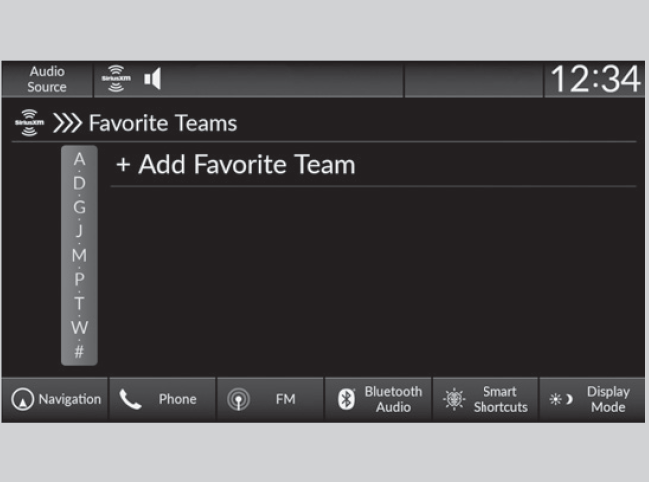The image size is (649, 482).
Task: Add a favorite team
Action: pyautogui.click(x=236, y=164)
